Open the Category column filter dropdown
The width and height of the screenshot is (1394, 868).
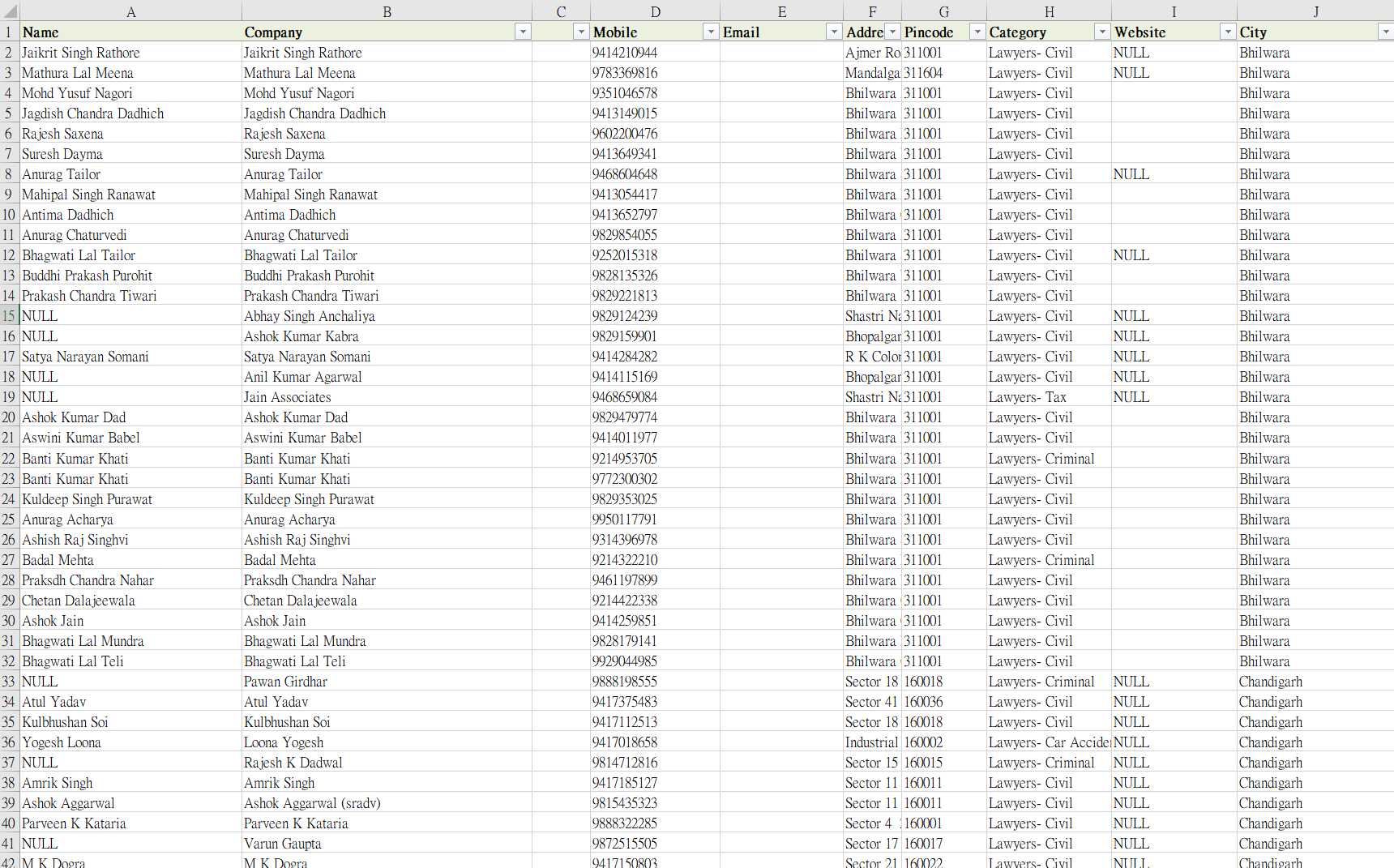point(1102,32)
